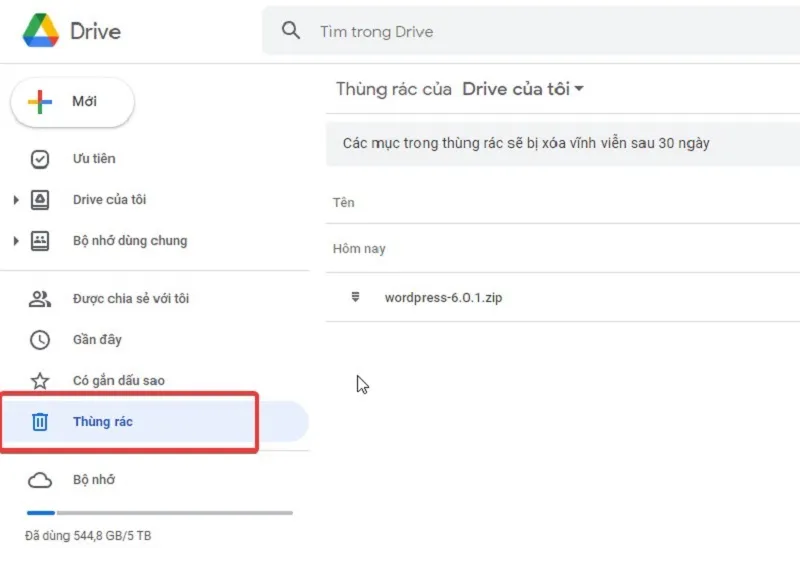Expand the "Drive của tôi" tree arrow
This screenshot has height=571, width=800.
(16, 200)
